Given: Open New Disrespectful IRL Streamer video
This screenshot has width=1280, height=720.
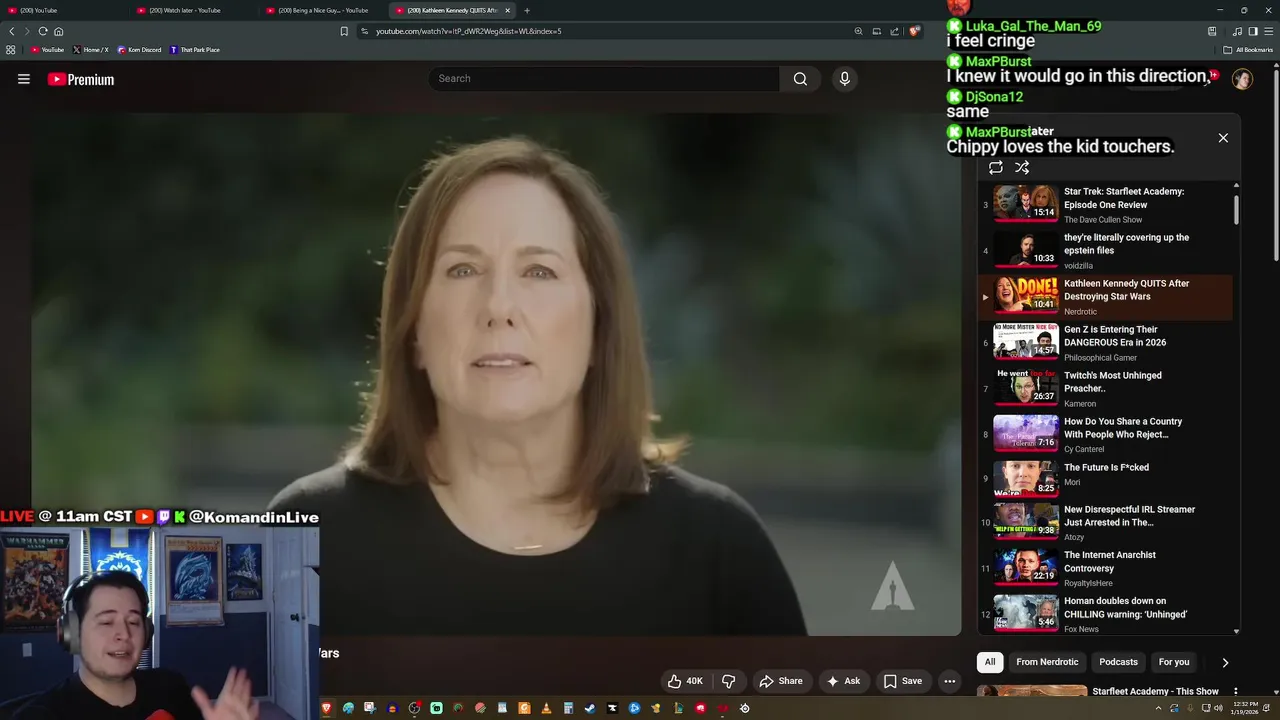Looking at the screenshot, I should tap(1105, 523).
